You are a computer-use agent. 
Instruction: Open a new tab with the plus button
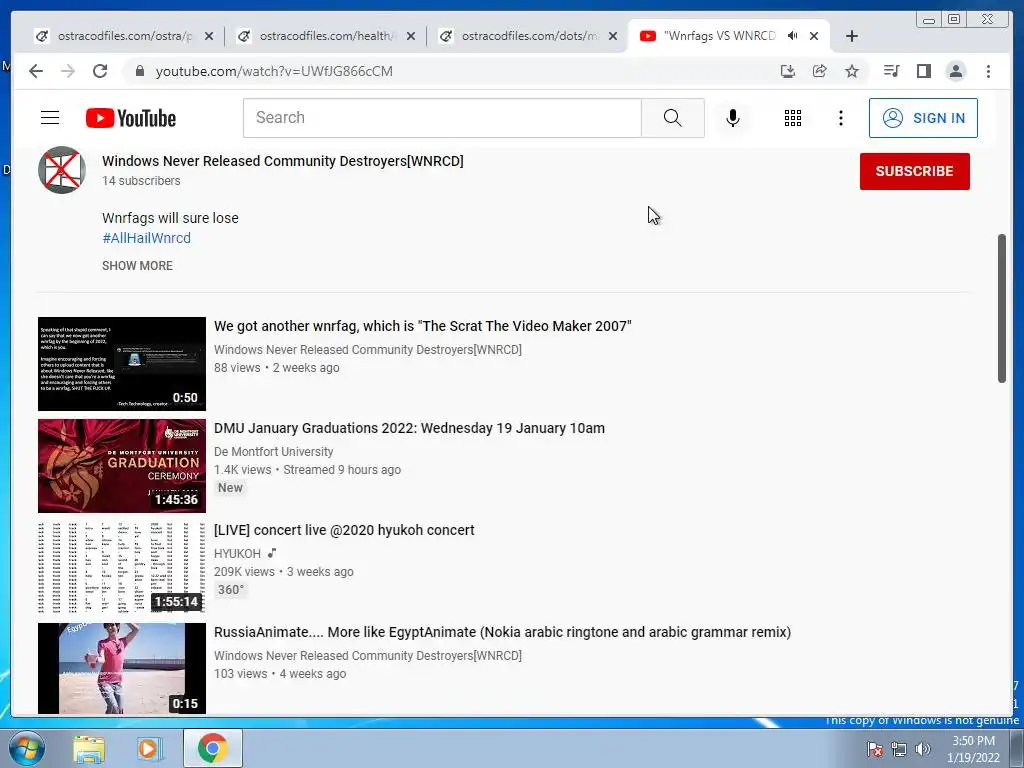point(852,36)
